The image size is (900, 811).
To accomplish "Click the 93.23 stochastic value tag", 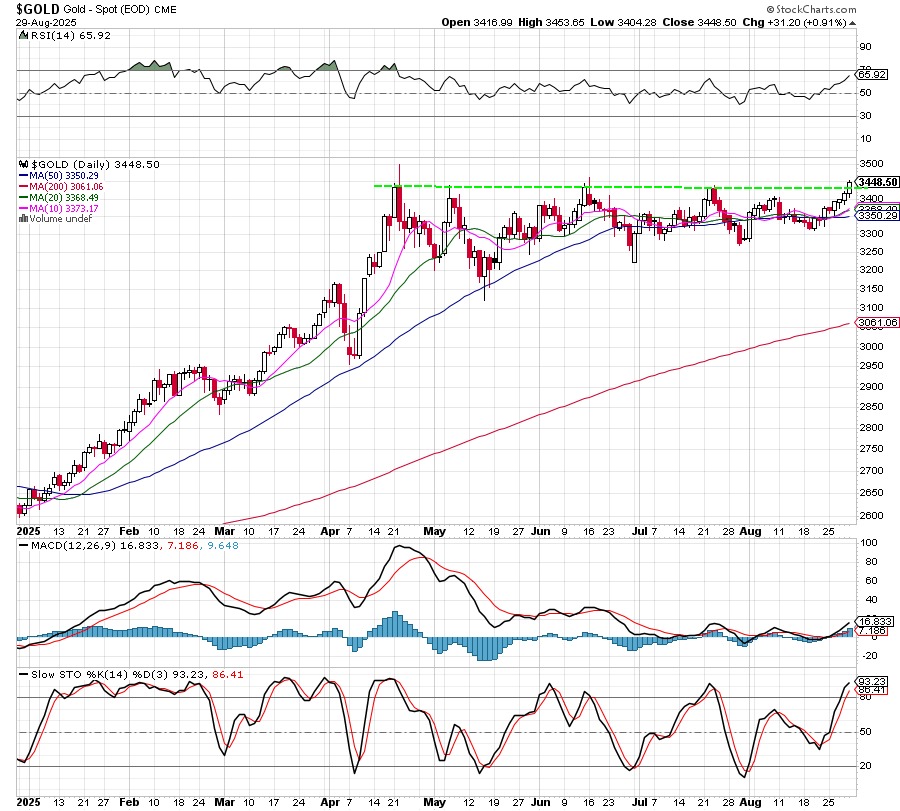I will coord(873,680).
